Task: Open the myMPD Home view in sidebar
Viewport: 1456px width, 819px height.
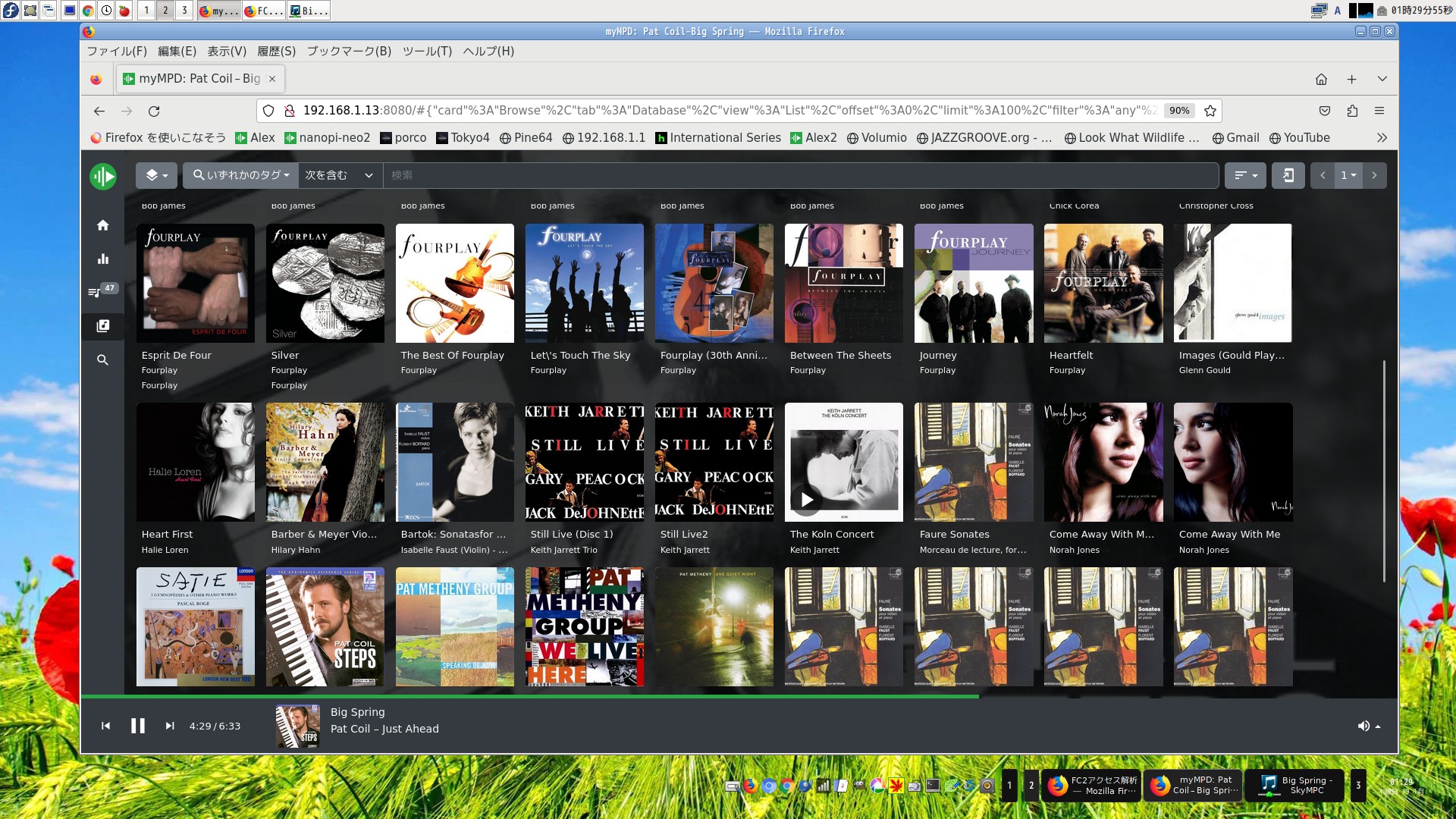Action: (103, 225)
